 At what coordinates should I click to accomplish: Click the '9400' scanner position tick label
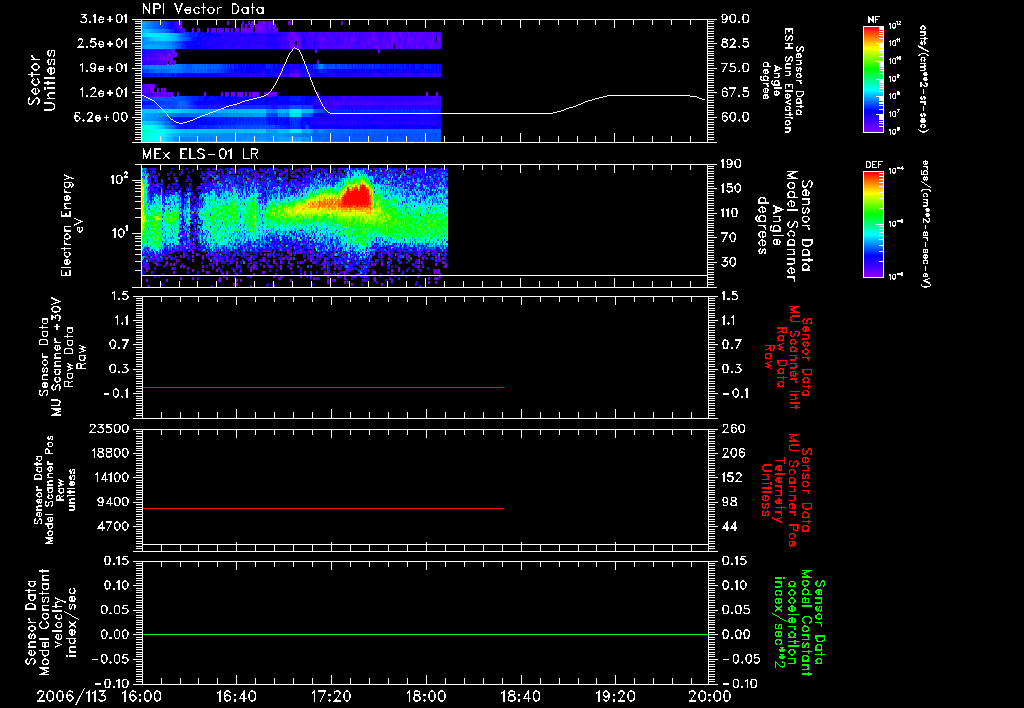pos(115,502)
